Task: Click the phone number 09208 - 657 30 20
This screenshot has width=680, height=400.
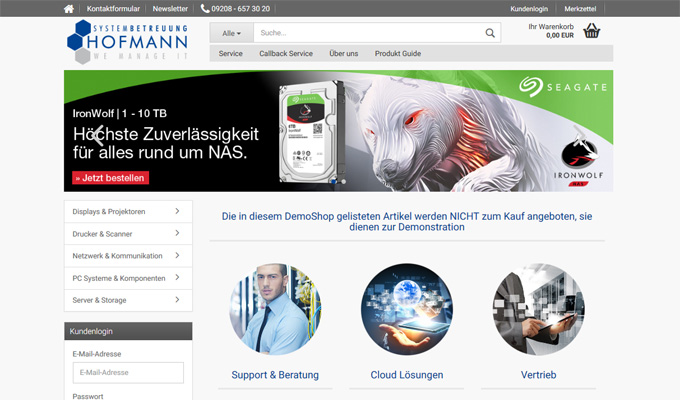Action: coord(235,8)
